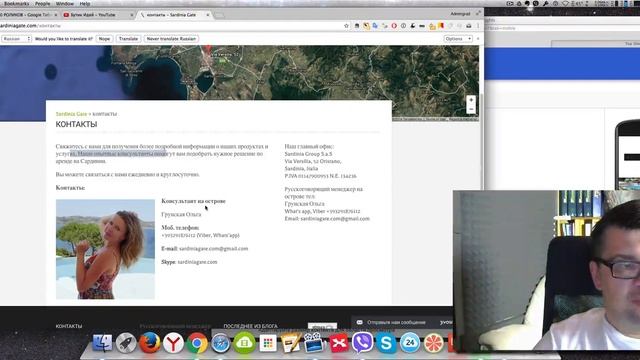Launch Viber from the dock
The height and width of the screenshot is (360, 640).
tap(362, 343)
